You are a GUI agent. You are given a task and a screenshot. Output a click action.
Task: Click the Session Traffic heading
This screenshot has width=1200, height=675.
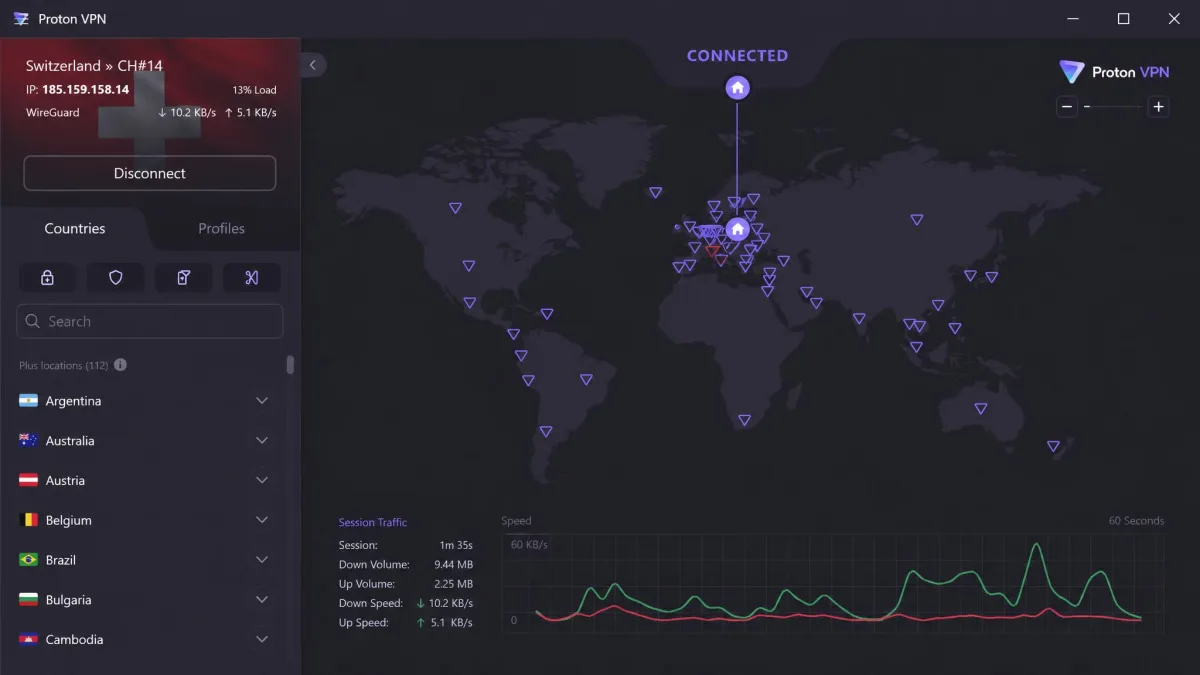point(373,522)
